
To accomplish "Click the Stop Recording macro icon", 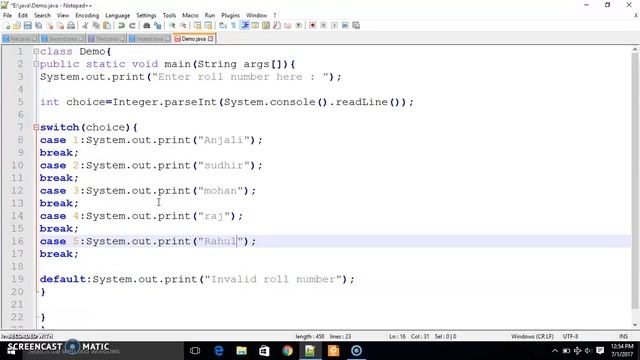I will point(323,25).
